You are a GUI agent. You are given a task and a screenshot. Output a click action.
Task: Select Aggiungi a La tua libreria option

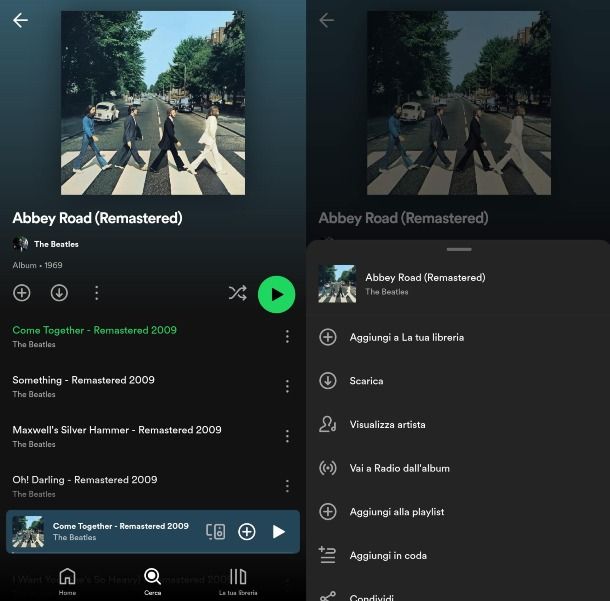458,337
